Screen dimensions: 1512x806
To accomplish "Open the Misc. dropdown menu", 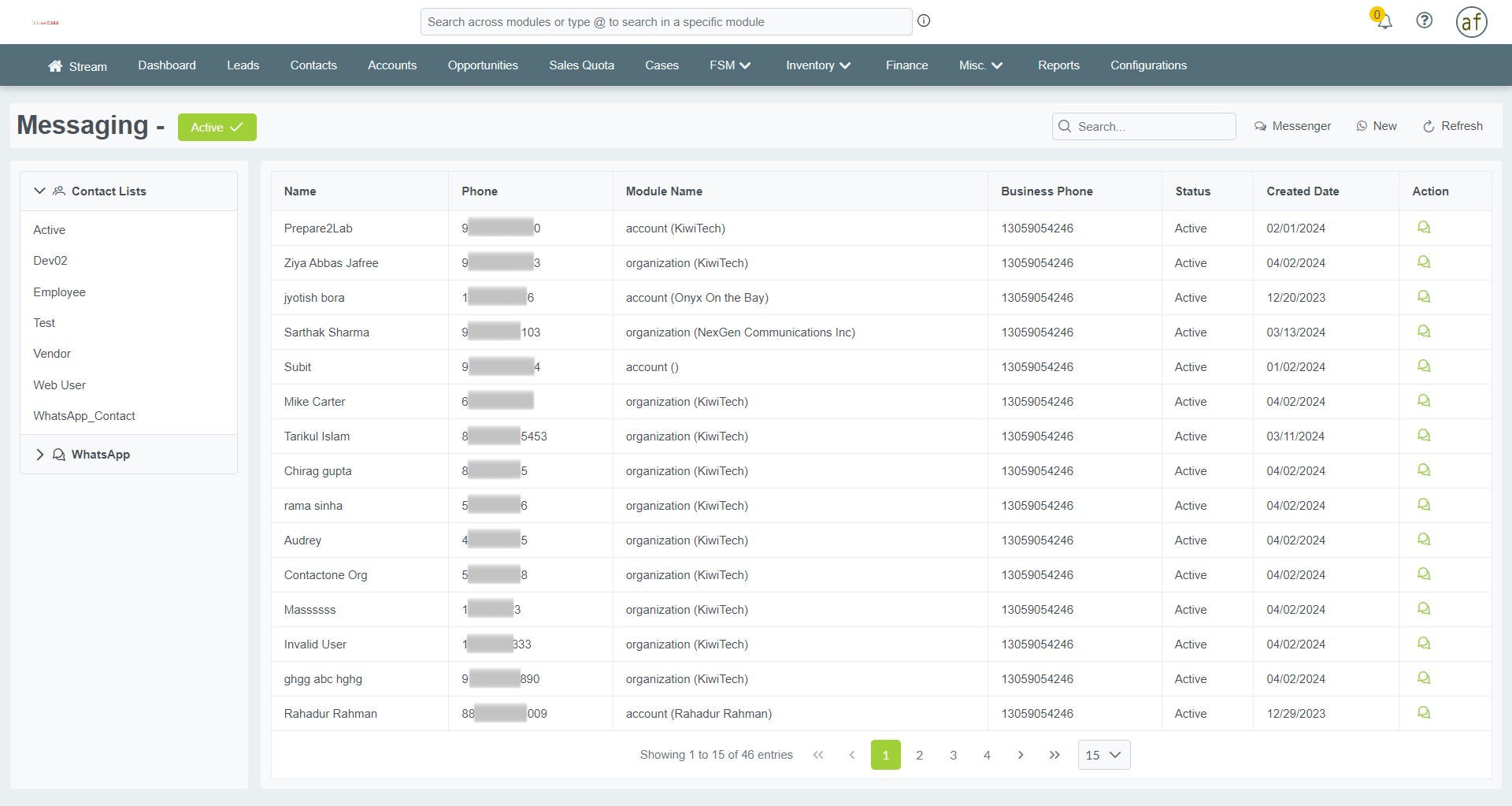I will (x=980, y=65).
